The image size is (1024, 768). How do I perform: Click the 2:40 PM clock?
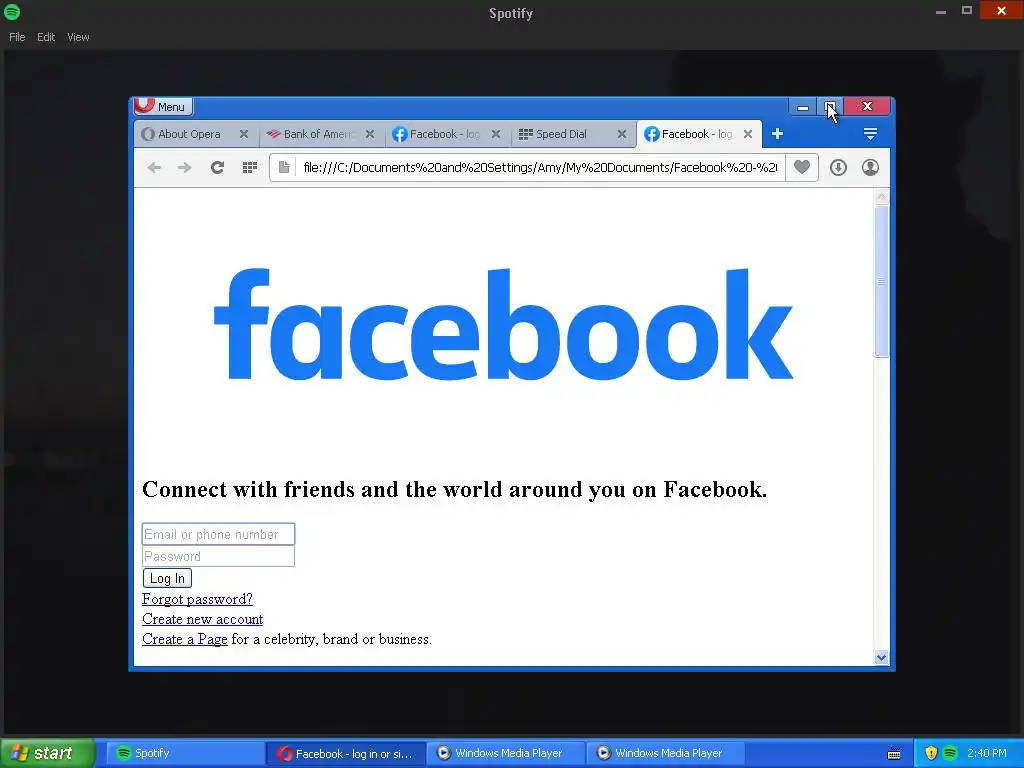coord(987,753)
